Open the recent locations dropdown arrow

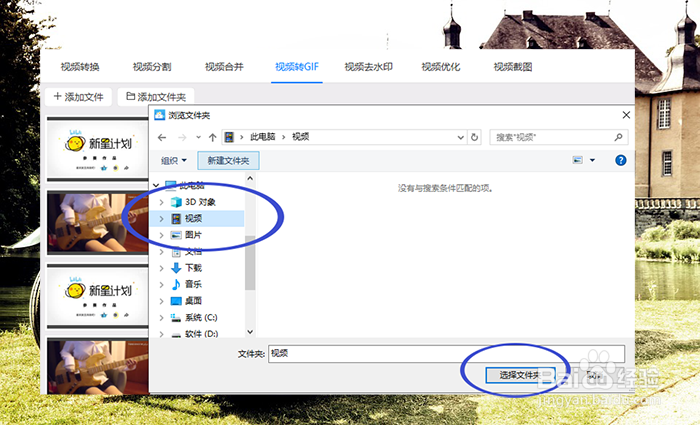[198, 138]
